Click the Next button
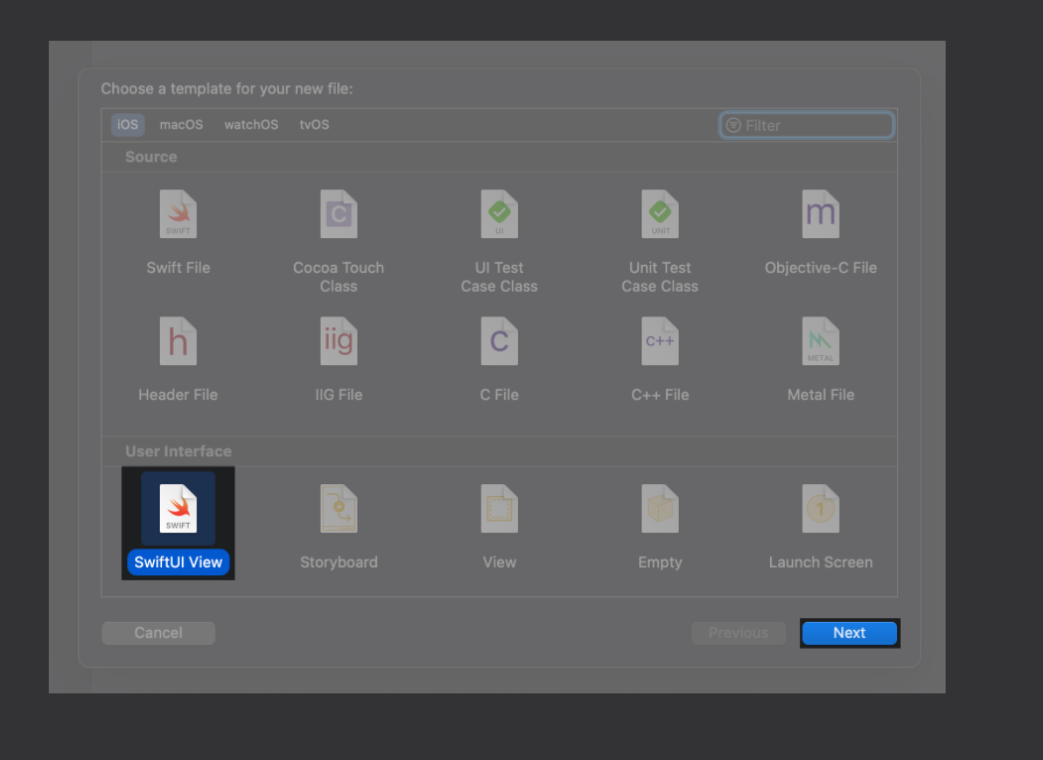The width and height of the screenshot is (1043, 760). (849, 633)
